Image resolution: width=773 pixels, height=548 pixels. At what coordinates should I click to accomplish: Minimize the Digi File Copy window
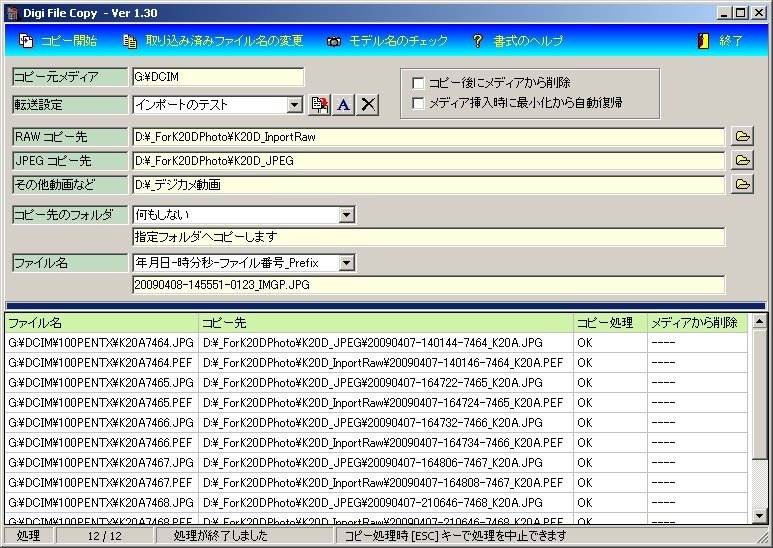[723, 13]
